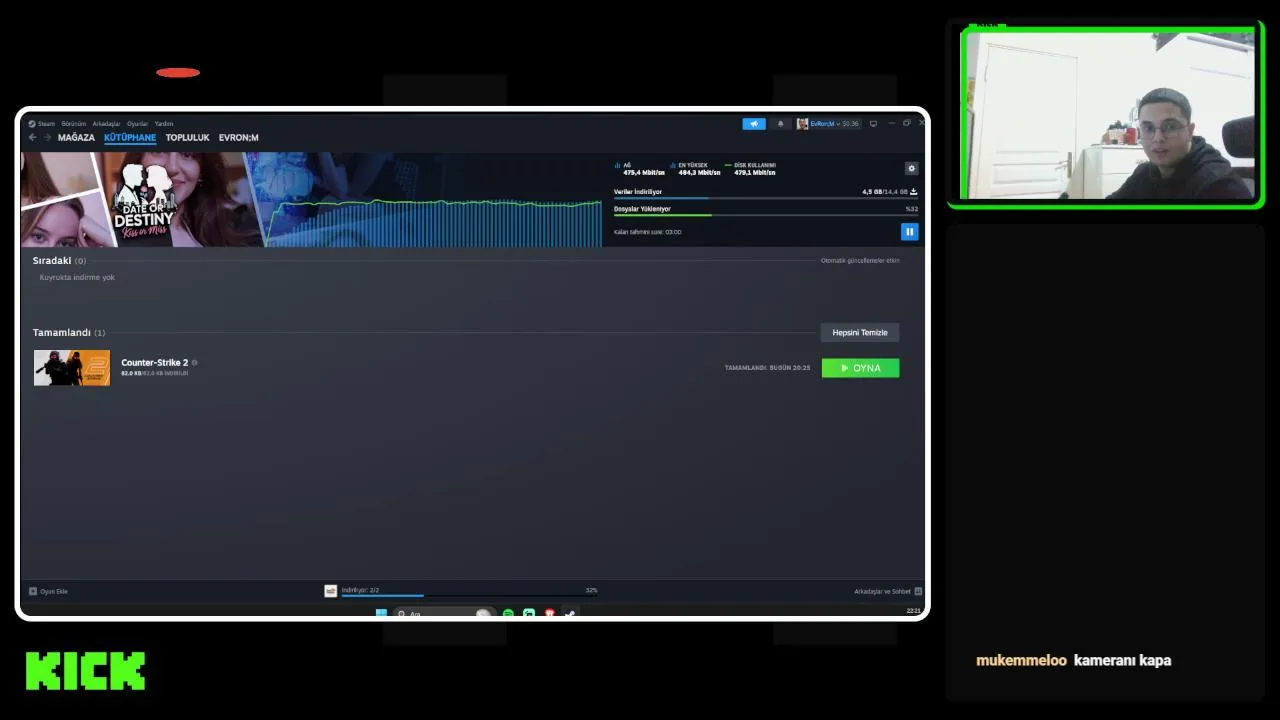Open the TOPLULUK tab
The image size is (1280, 720).
point(187,138)
